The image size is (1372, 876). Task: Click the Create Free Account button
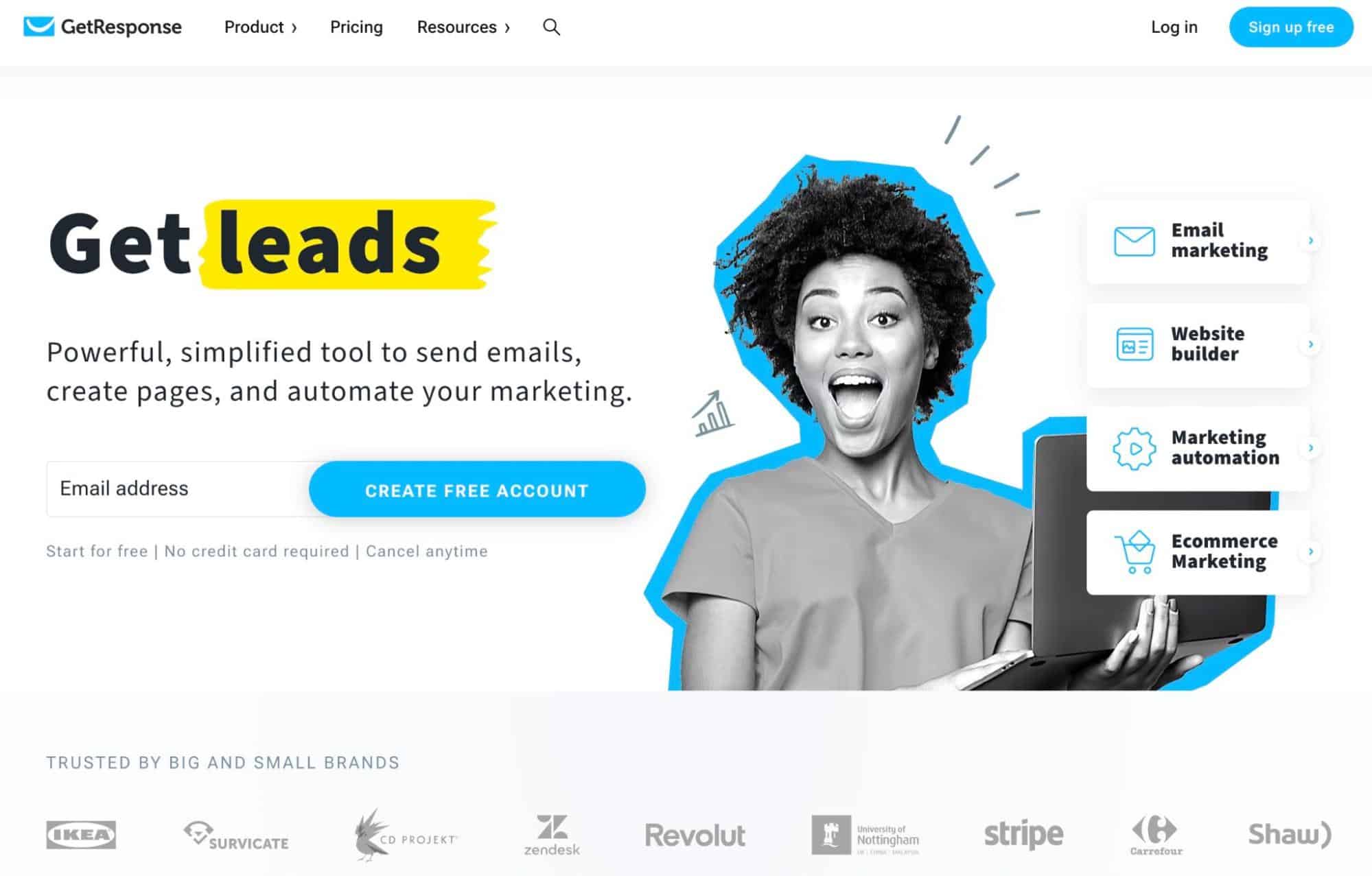477,489
